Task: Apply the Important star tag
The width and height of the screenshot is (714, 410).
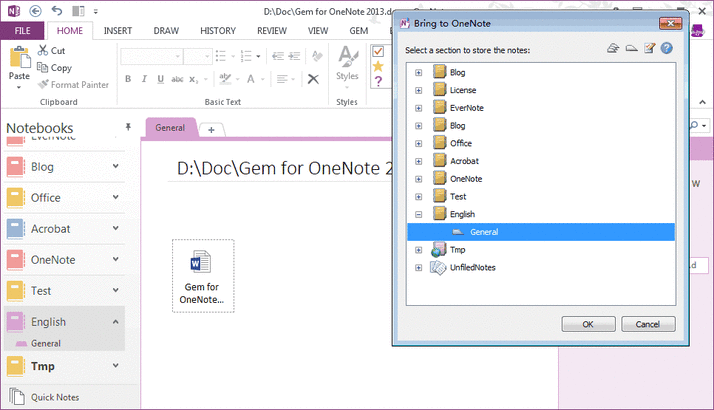Action: [x=378, y=67]
